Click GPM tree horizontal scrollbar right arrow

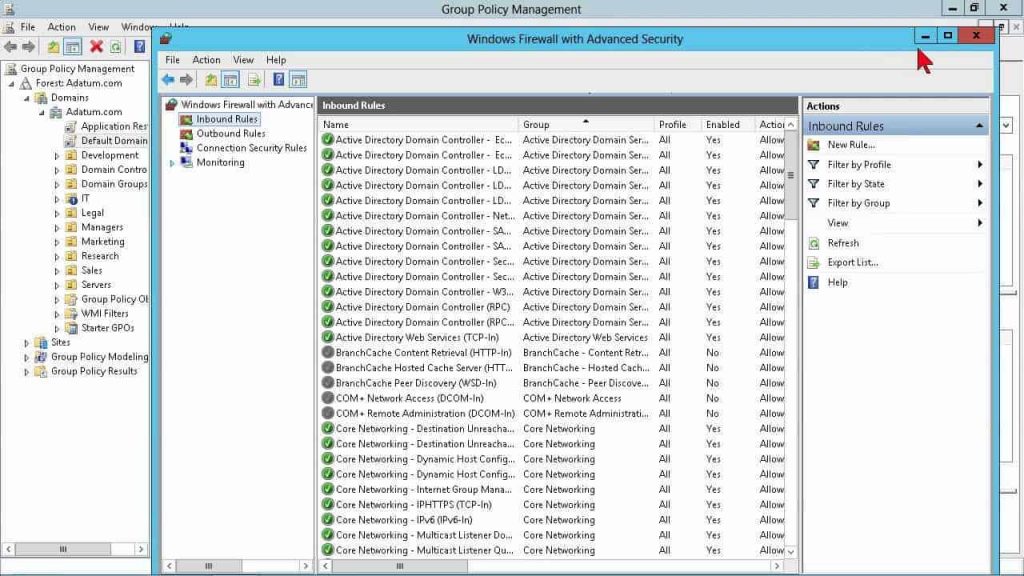click(x=141, y=549)
